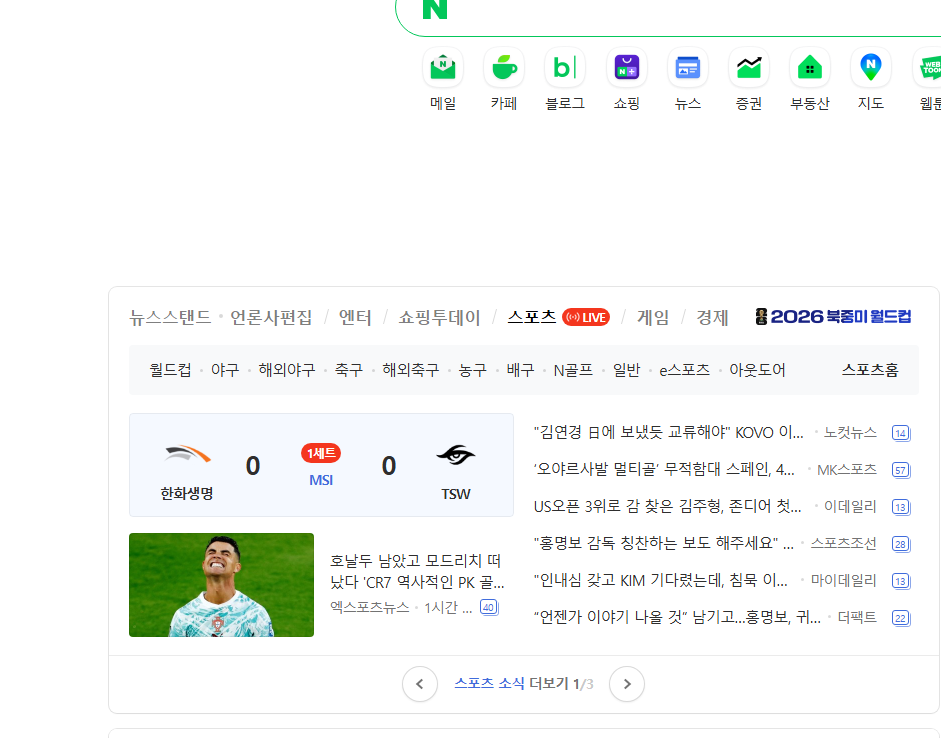The height and width of the screenshot is (738, 941).
Task: Go to previous sports news page arrow
Action: [419, 684]
